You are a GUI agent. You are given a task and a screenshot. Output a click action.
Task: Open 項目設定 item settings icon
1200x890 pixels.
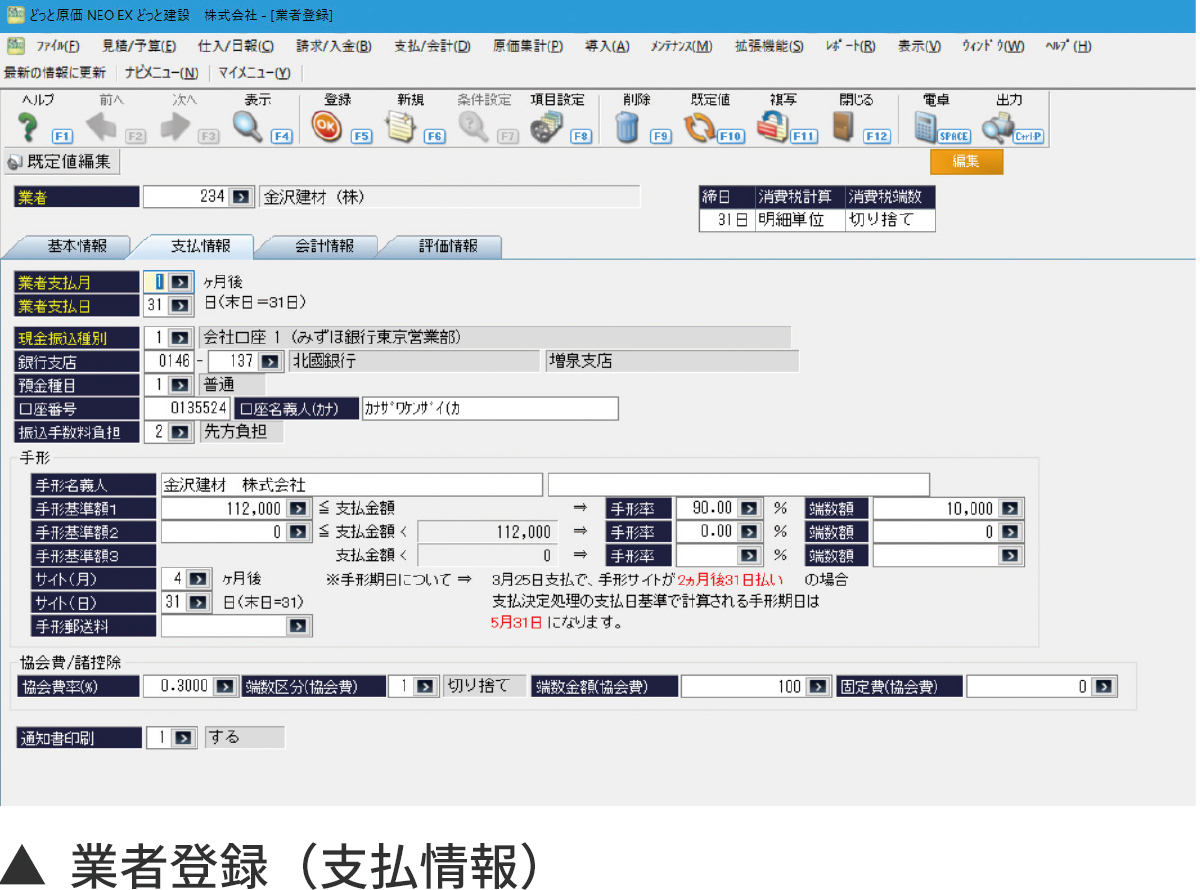546,127
